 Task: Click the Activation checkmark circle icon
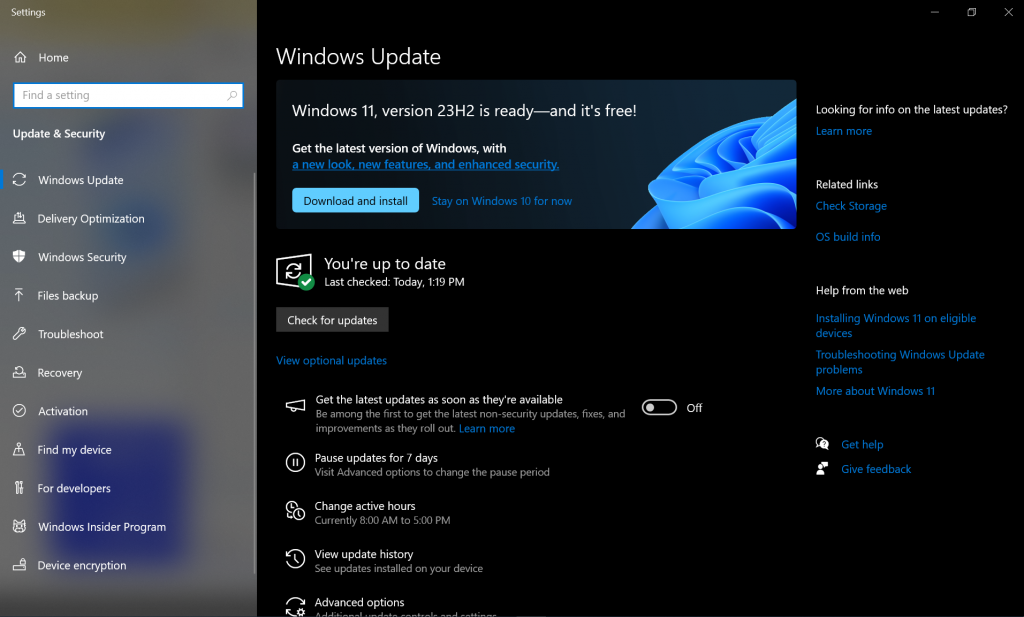(20, 411)
